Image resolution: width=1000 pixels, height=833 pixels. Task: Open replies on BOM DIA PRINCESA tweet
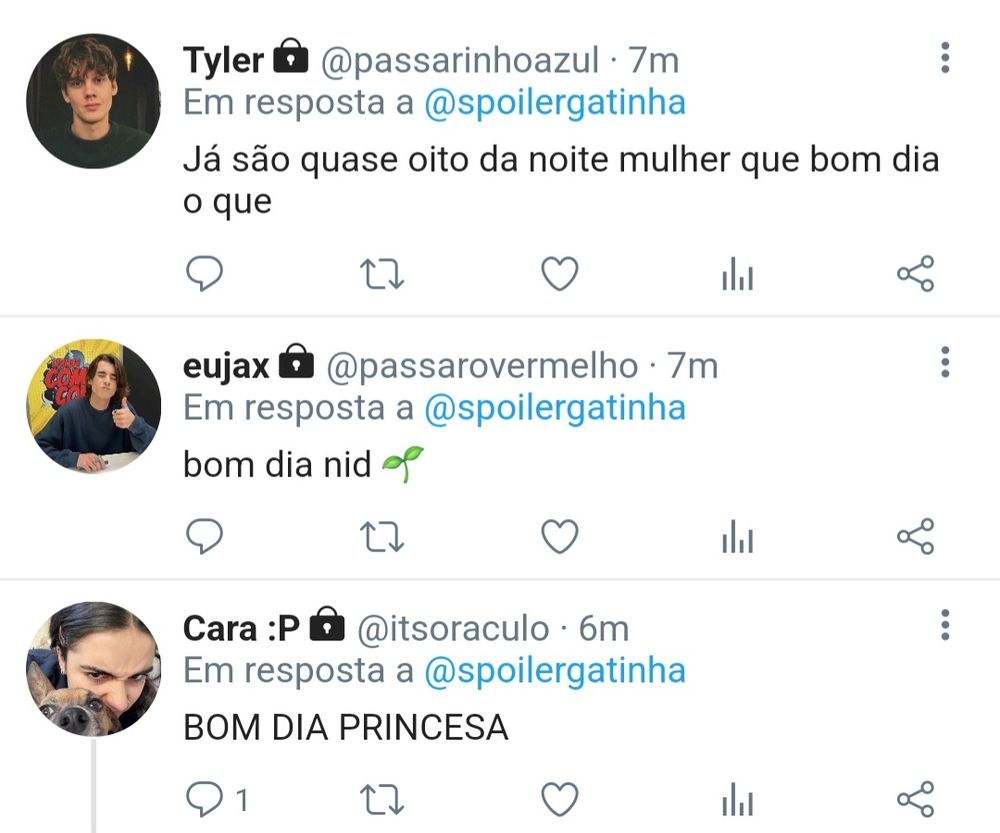pos(217,799)
